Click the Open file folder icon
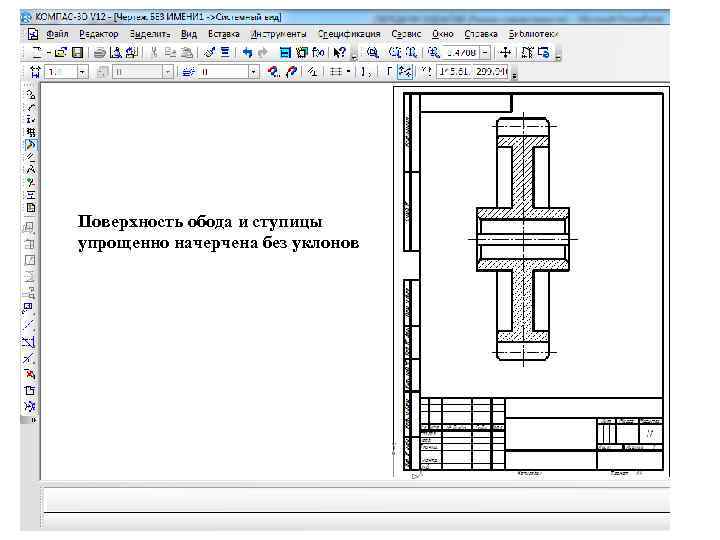 click(x=61, y=52)
